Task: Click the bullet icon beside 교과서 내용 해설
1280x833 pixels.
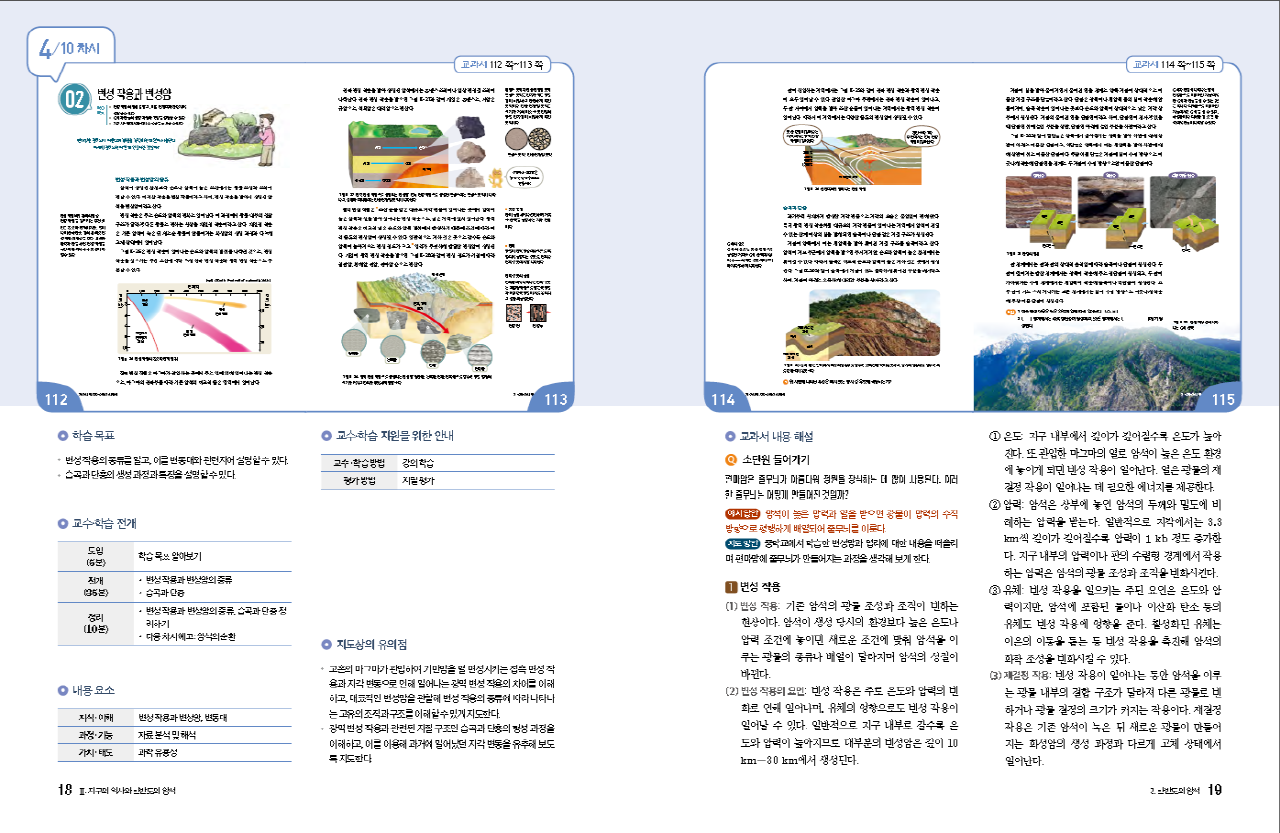Action: coord(730,436)
